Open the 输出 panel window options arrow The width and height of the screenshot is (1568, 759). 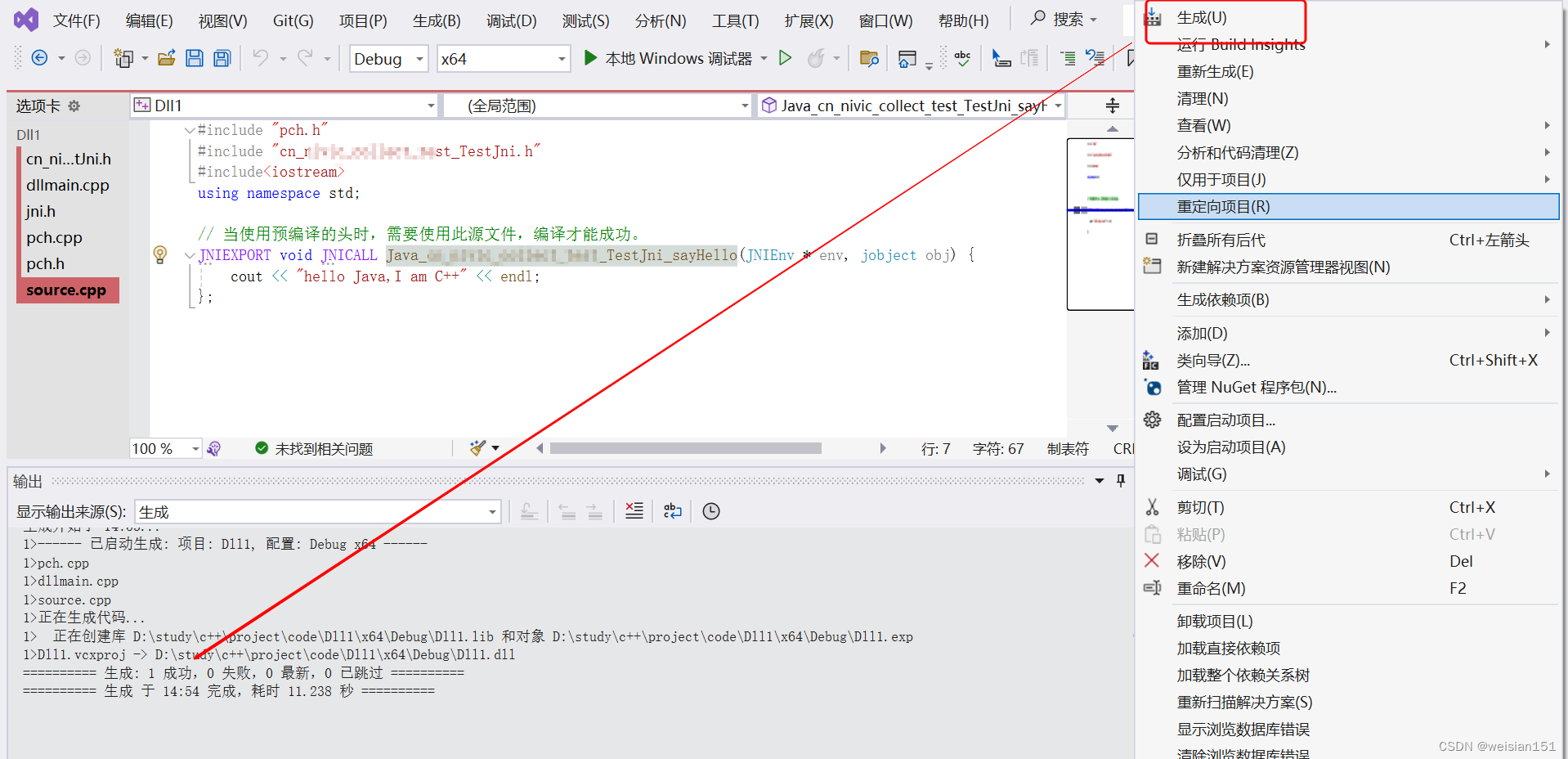[1100, 481]
